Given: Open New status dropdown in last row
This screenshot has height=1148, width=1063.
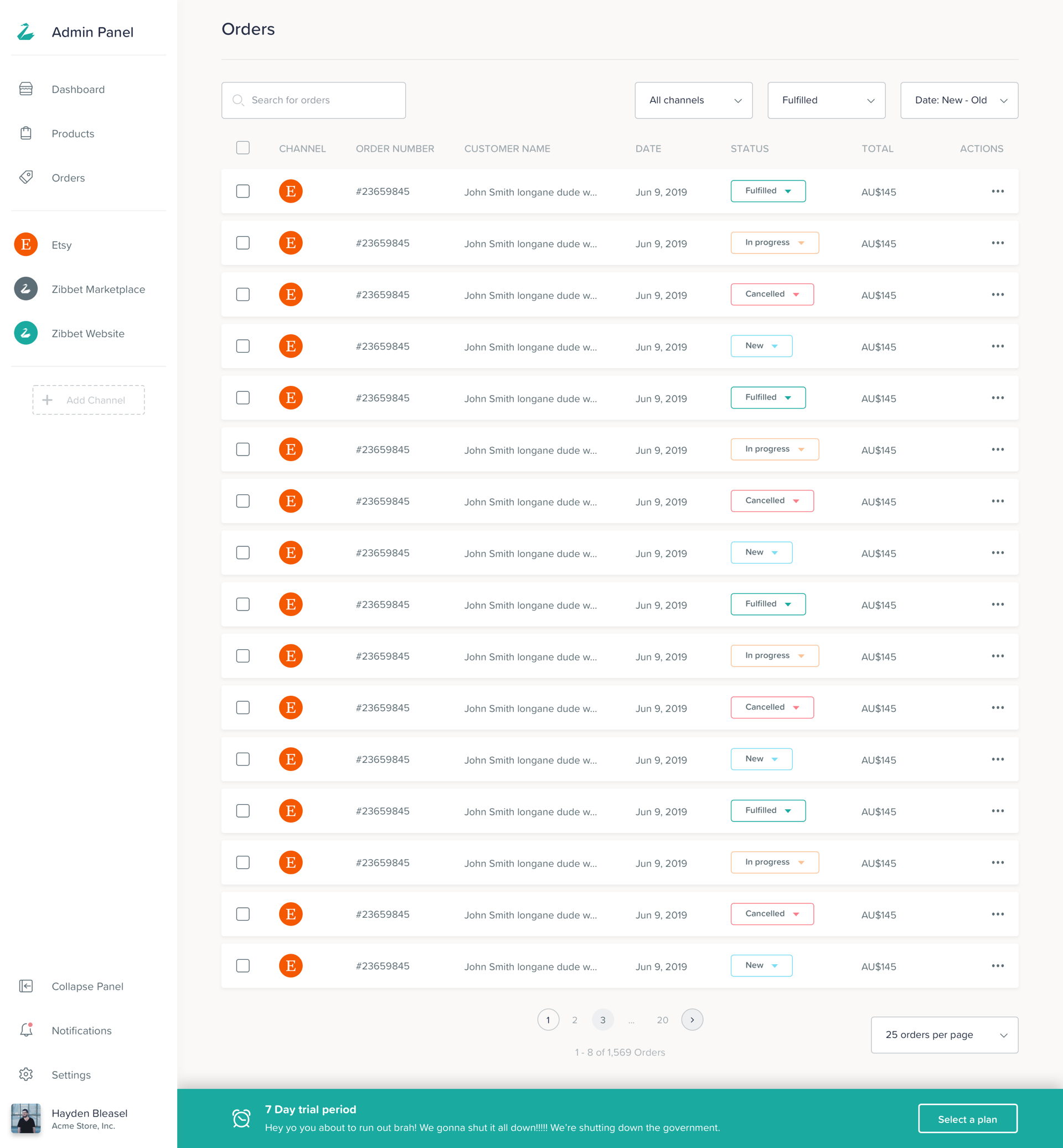Looking at the screenshot, I should 761,966.
